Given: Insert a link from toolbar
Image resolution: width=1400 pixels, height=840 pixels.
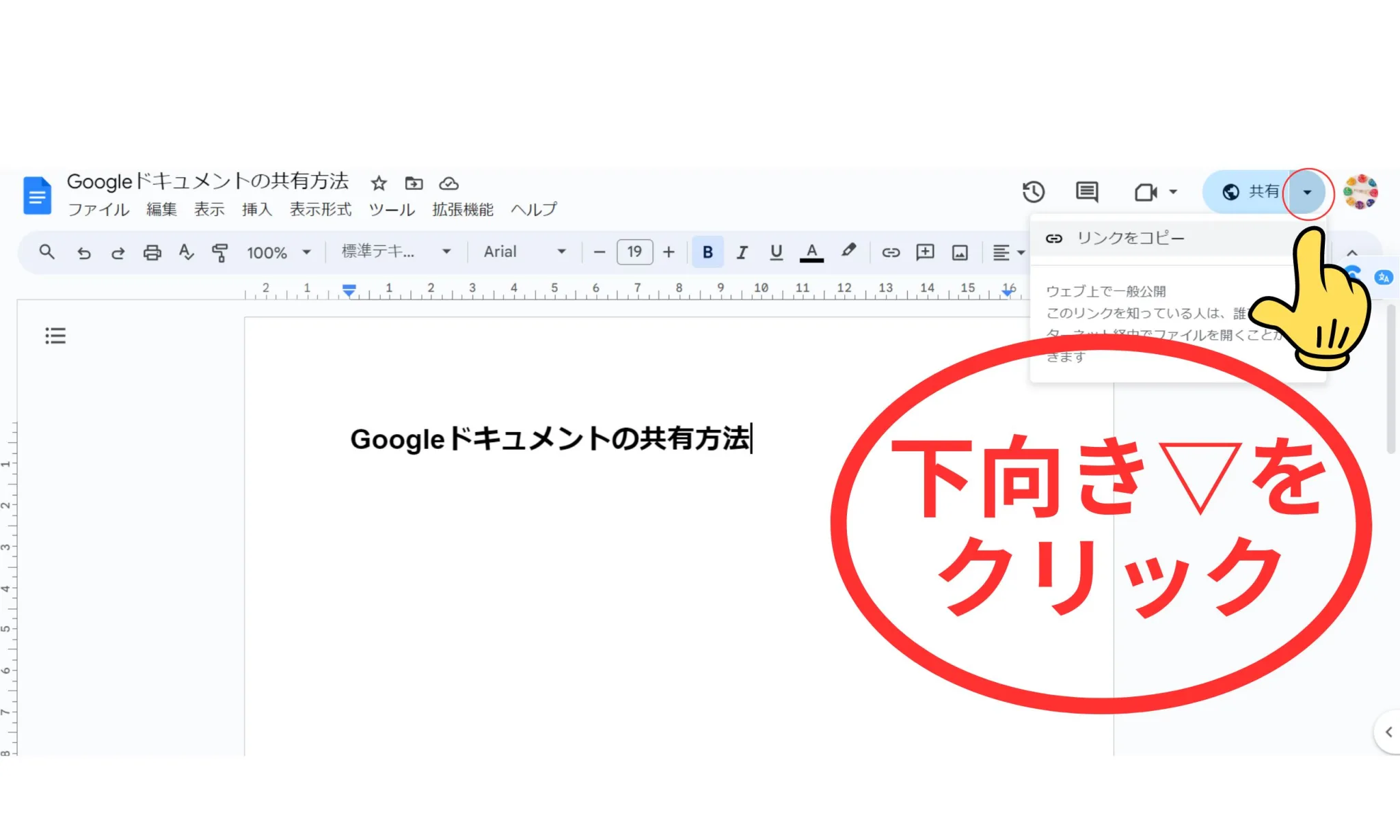Looking at the screenshot, I should [891, 253].
